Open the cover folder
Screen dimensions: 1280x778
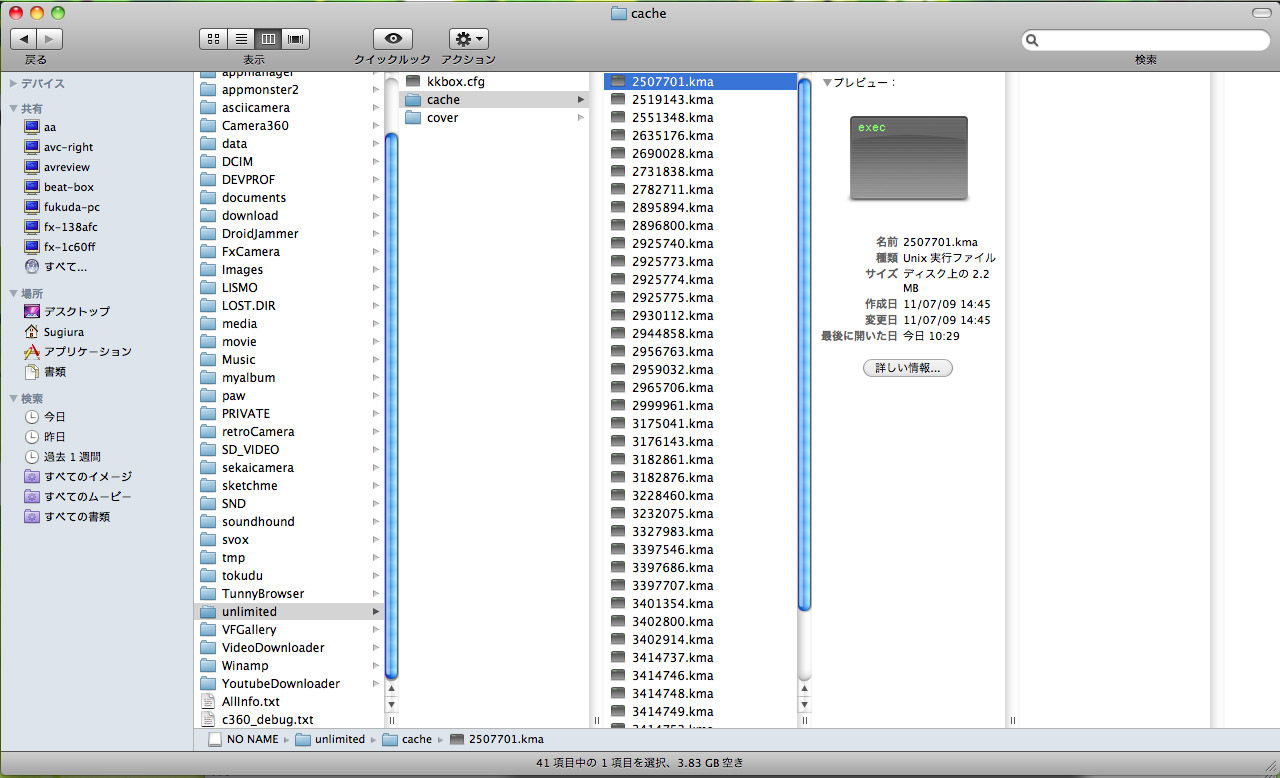pos(442,118)
